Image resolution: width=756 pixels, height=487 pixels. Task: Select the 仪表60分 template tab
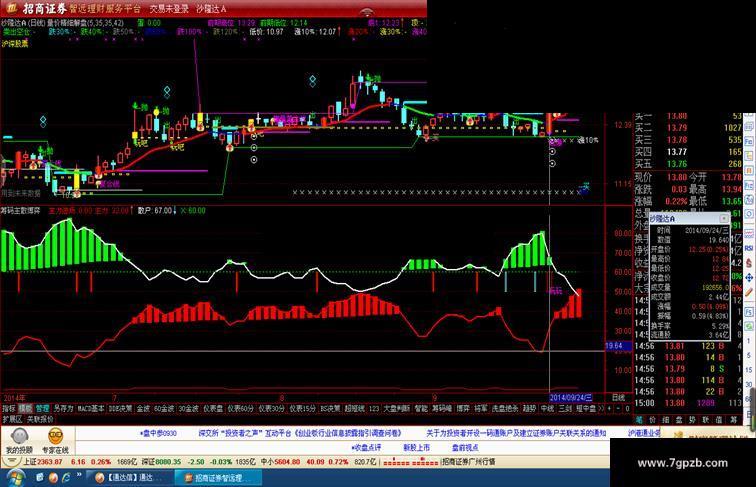(241, 408)
